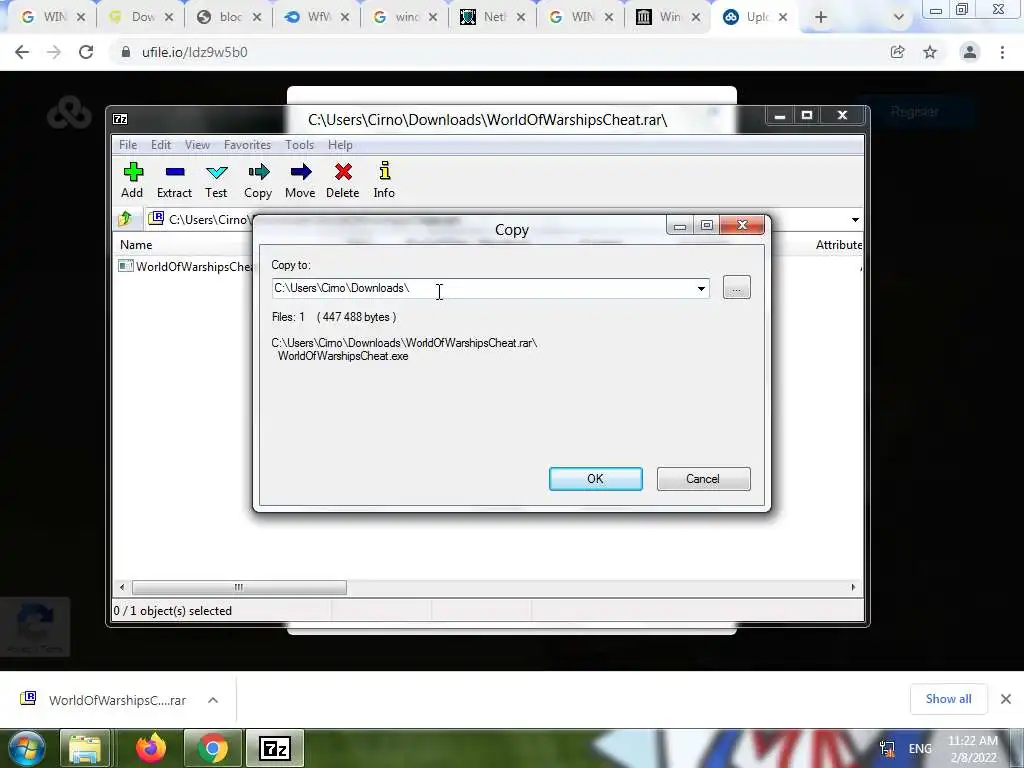The height and width of the screenshot is (768, 1024).
Task: Cancel the Copy dialog
Action: (703, 479)
